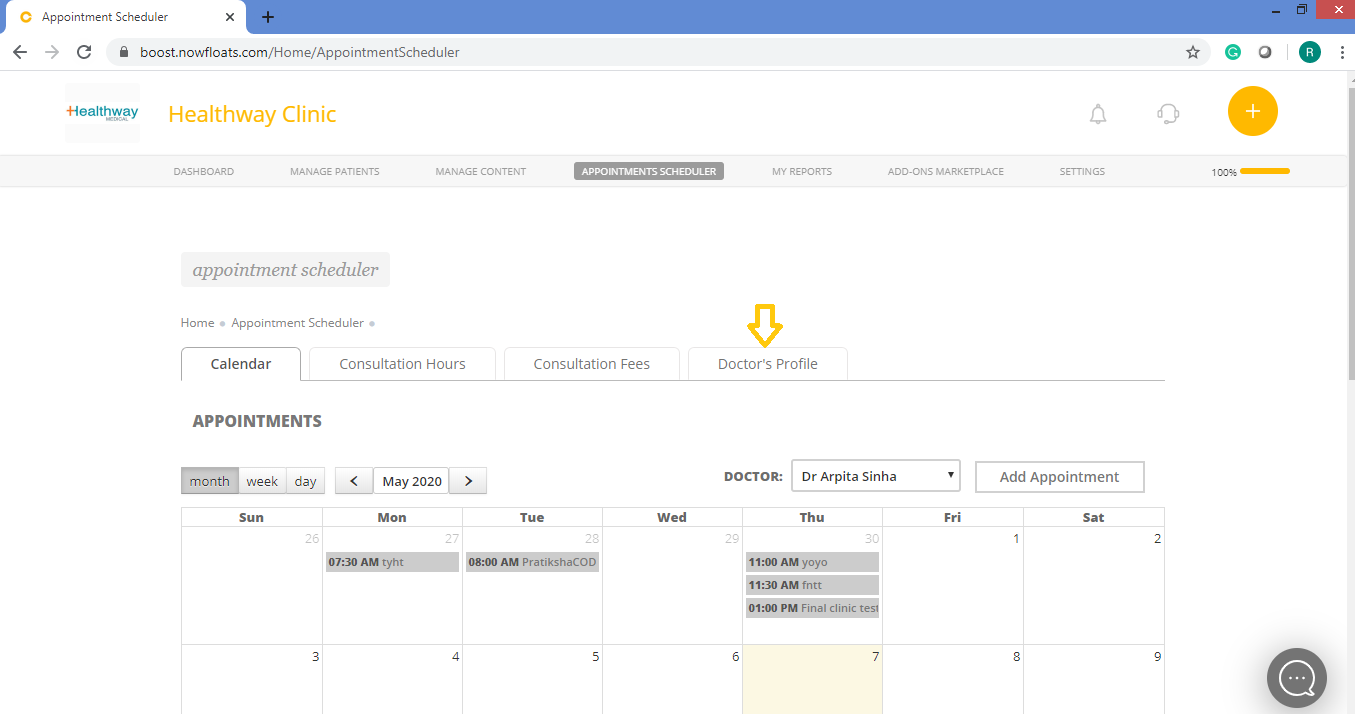This screenshot has height=714, width=1355.
Task: Select day calendar view
Action: tap(306, 481)
